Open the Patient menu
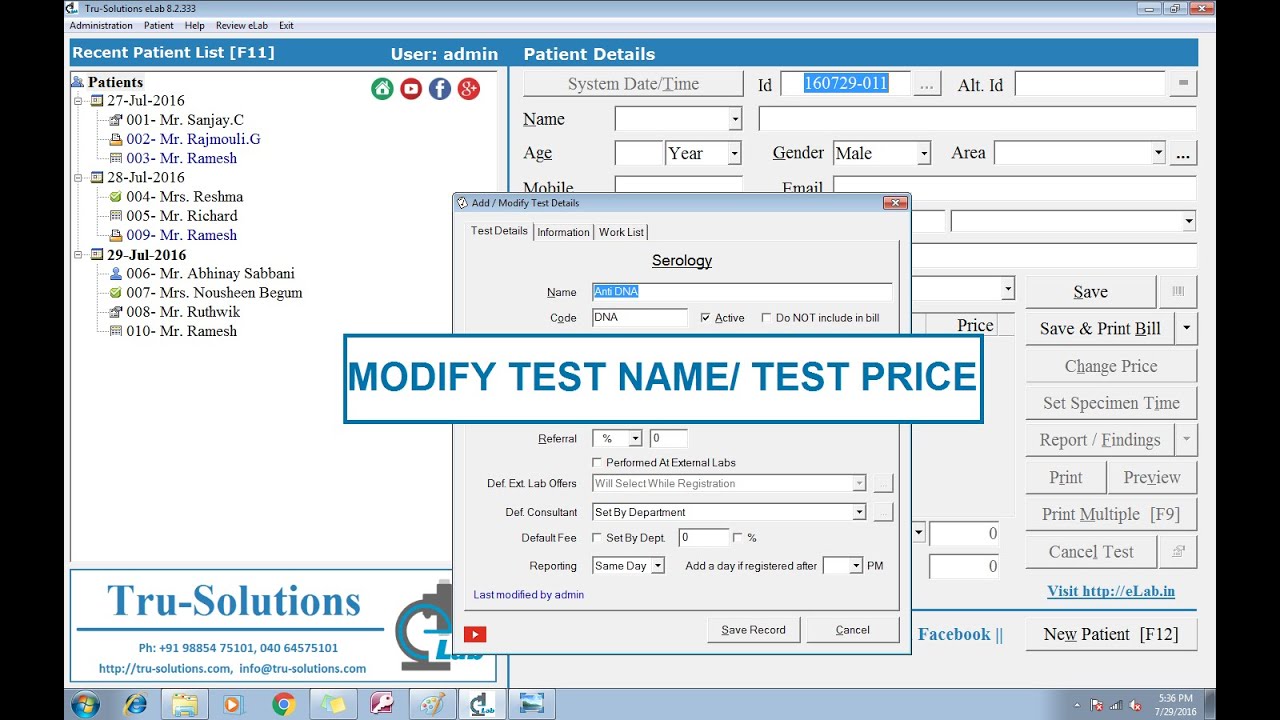Viewport: 1280px width, 720px height. (x=158, y=25)
